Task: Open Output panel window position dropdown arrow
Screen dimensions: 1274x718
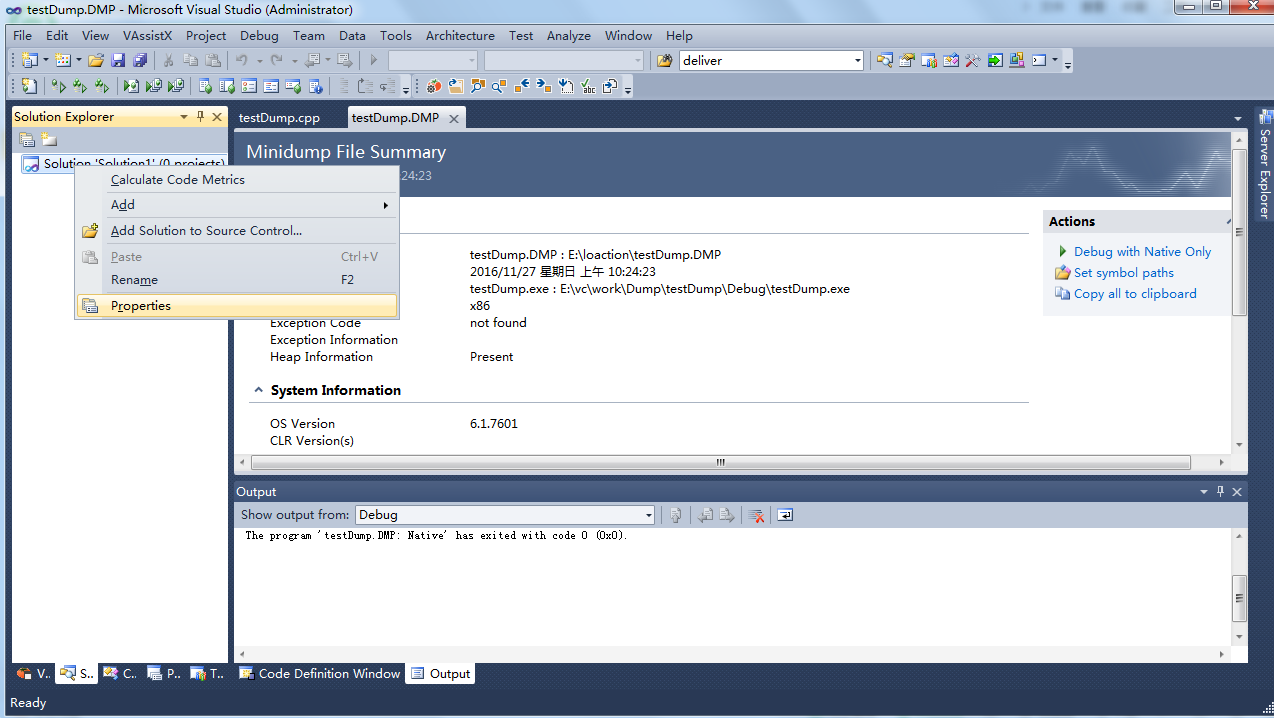Action: click(x=1204, y=492)
